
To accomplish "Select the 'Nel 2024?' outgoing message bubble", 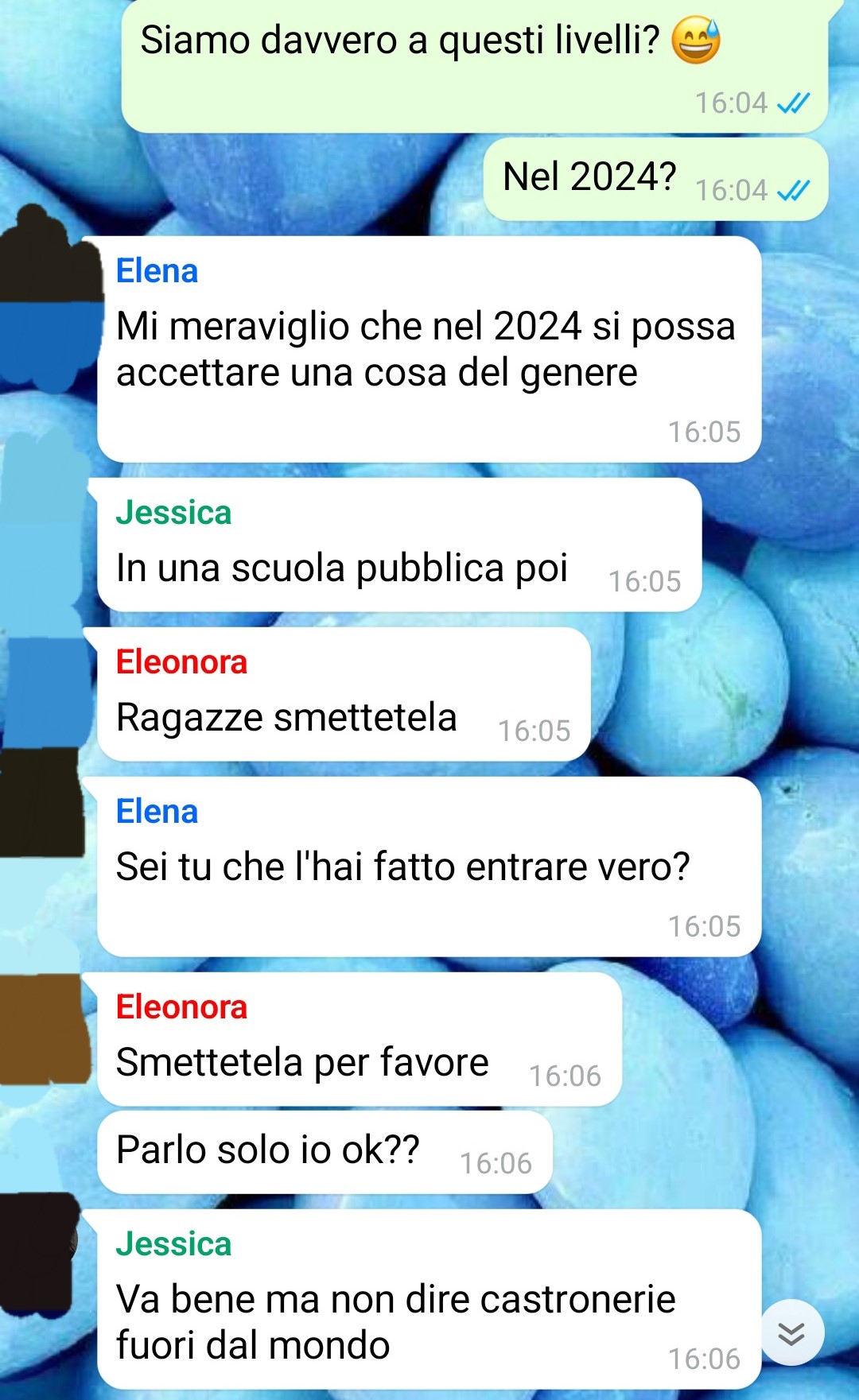I will click(x=655, y=179).
